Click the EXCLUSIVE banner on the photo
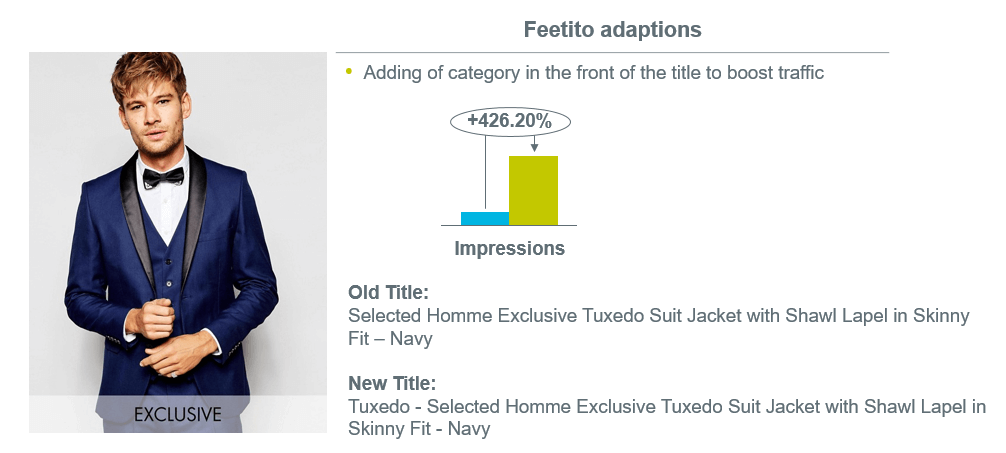 (x=178, y=414)
